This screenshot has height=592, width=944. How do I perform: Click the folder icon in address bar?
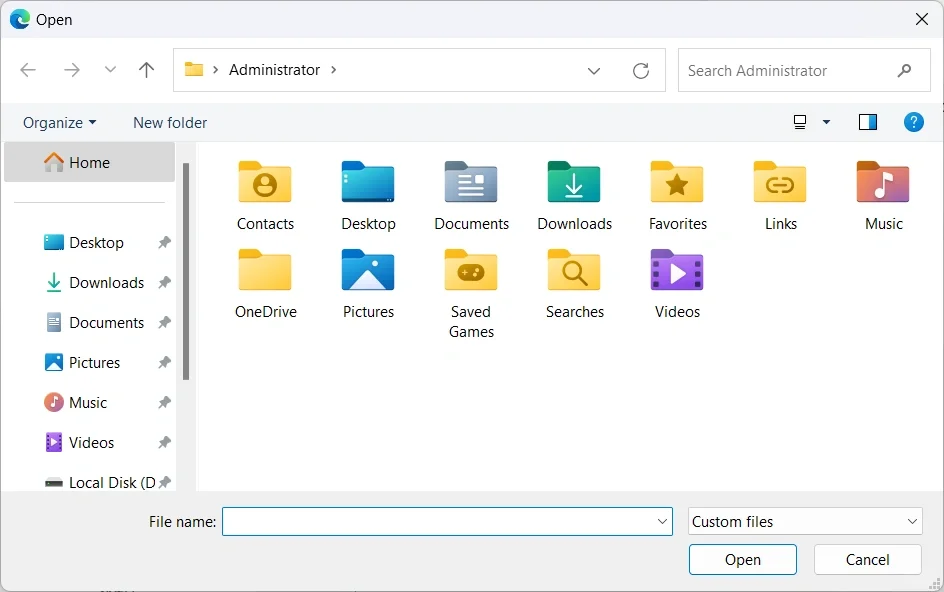point(193,69)
